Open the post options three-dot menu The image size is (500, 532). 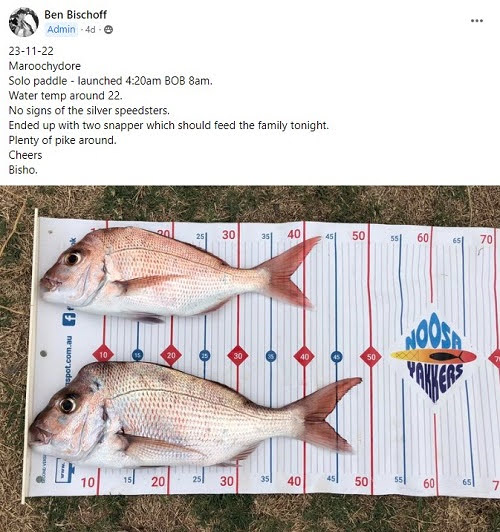click(477, 21)
